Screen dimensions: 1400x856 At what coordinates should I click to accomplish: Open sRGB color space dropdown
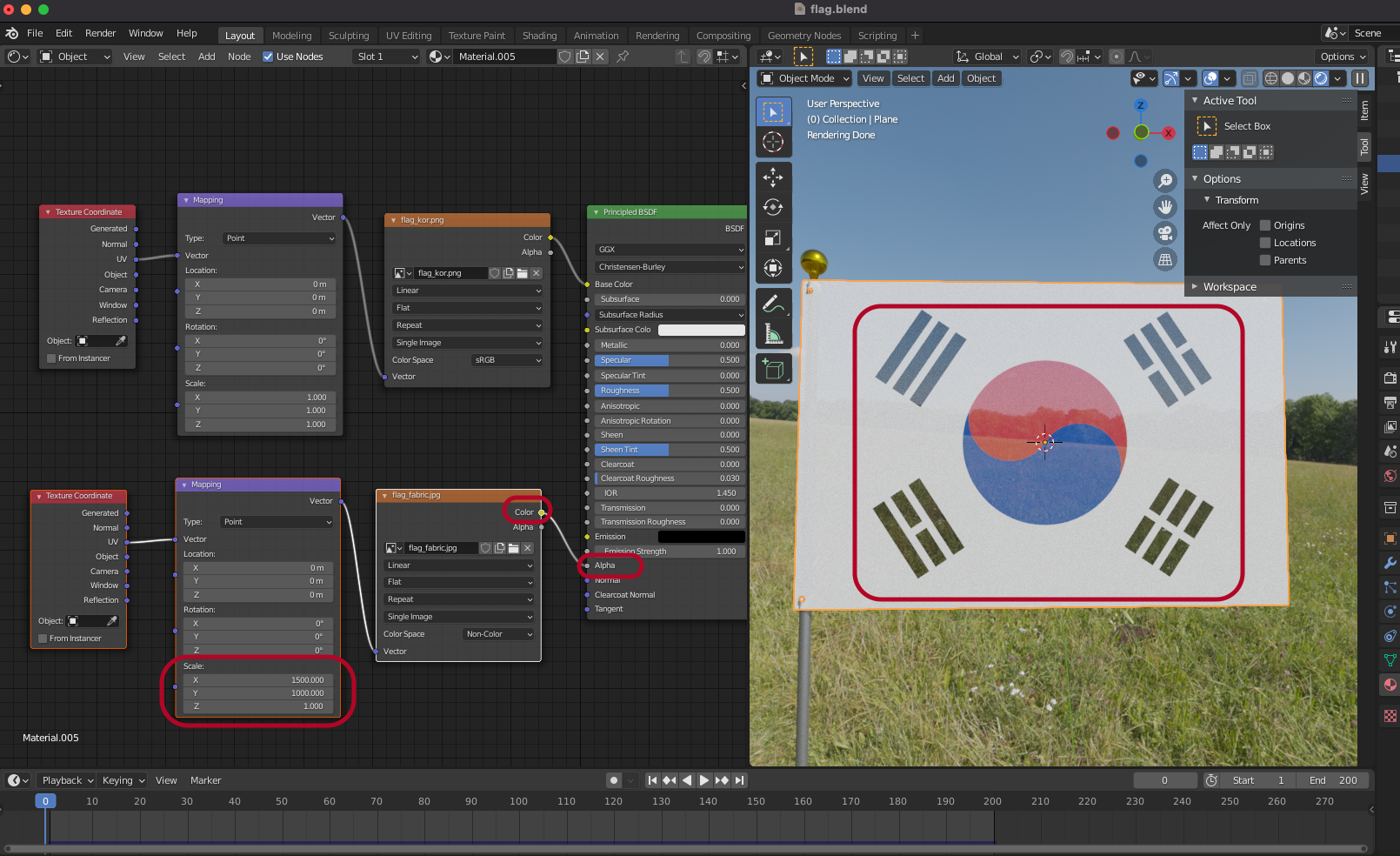tap(508, 360)
